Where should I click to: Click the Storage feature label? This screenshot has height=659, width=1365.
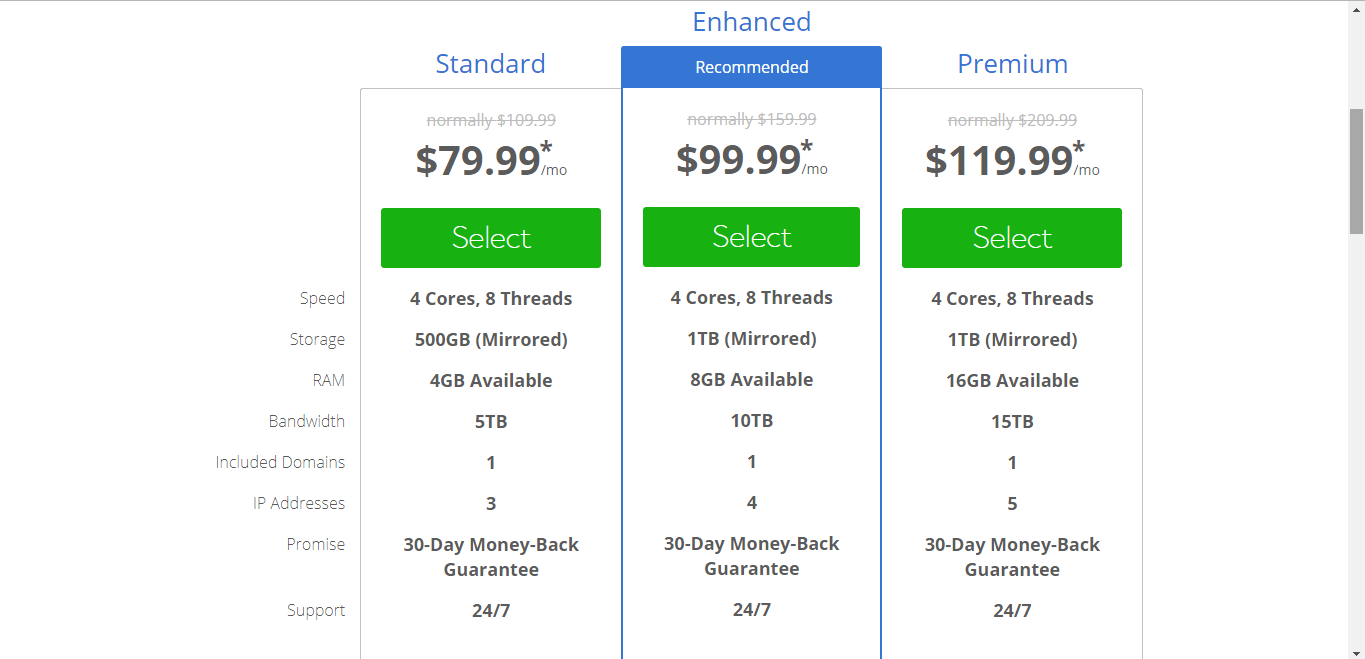point(317,340)
